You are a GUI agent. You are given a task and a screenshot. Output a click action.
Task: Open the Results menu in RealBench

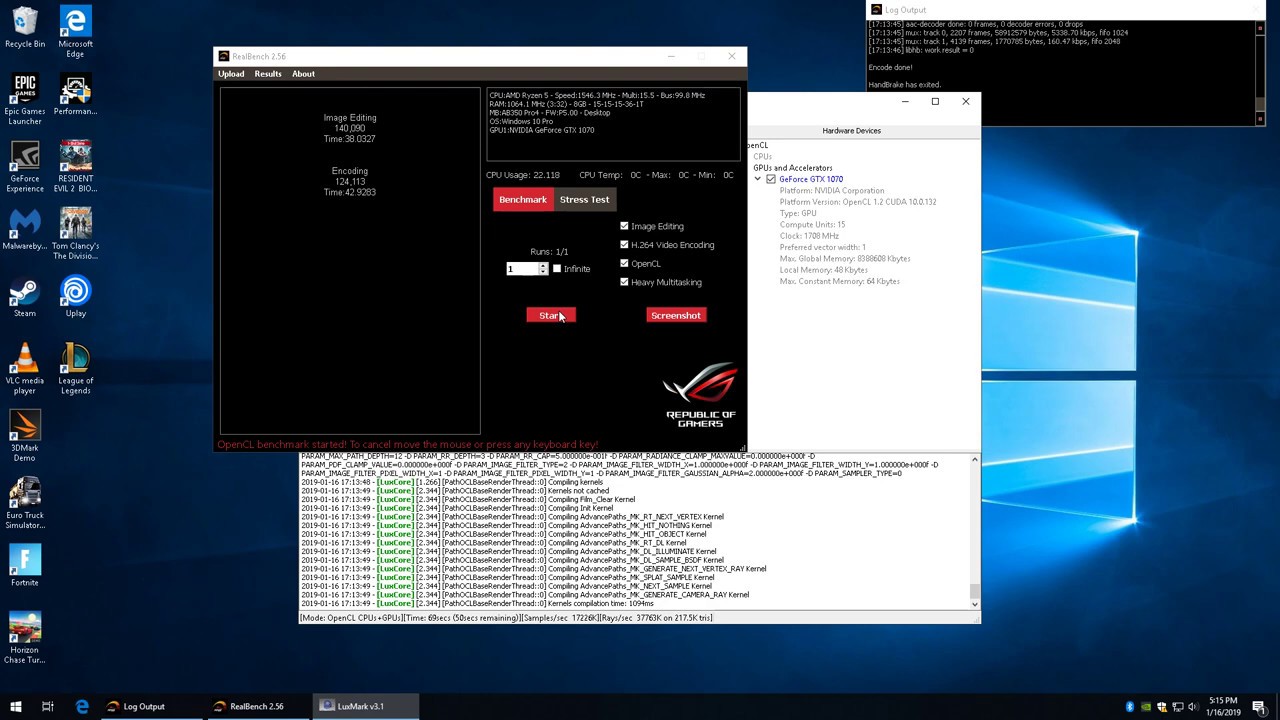tap(267, 74)
